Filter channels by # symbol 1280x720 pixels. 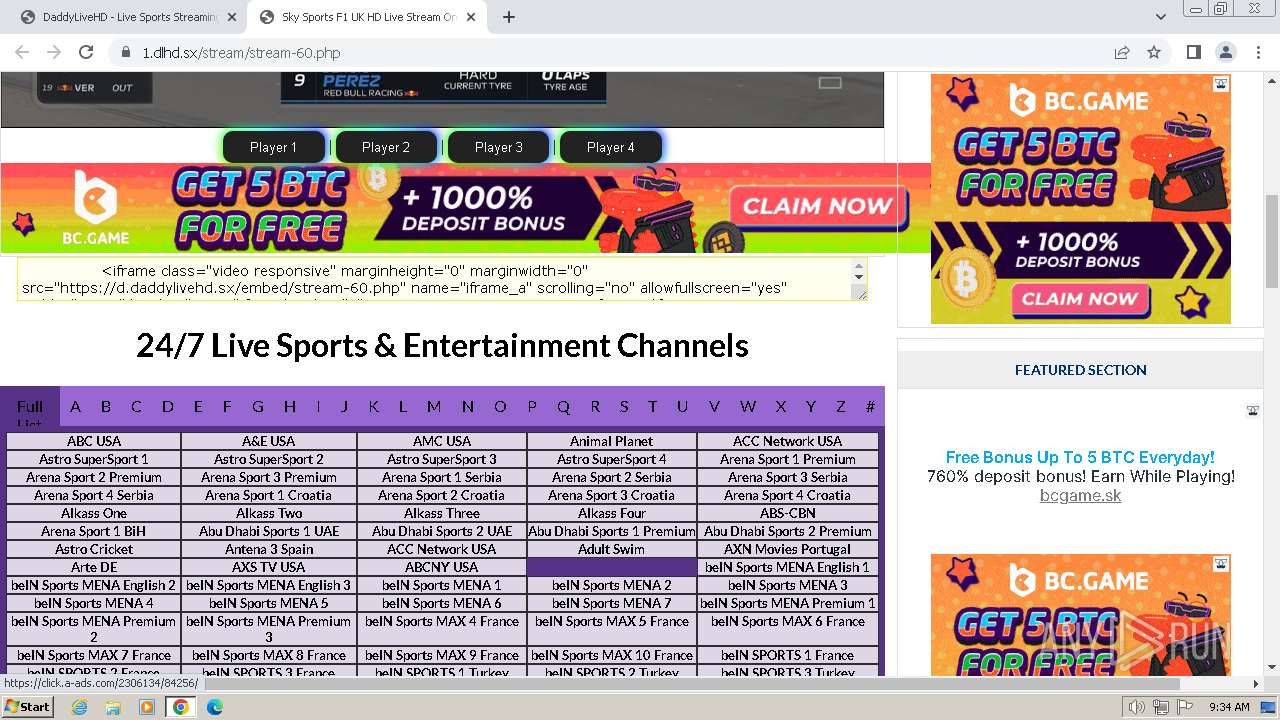tap(870, 406)
